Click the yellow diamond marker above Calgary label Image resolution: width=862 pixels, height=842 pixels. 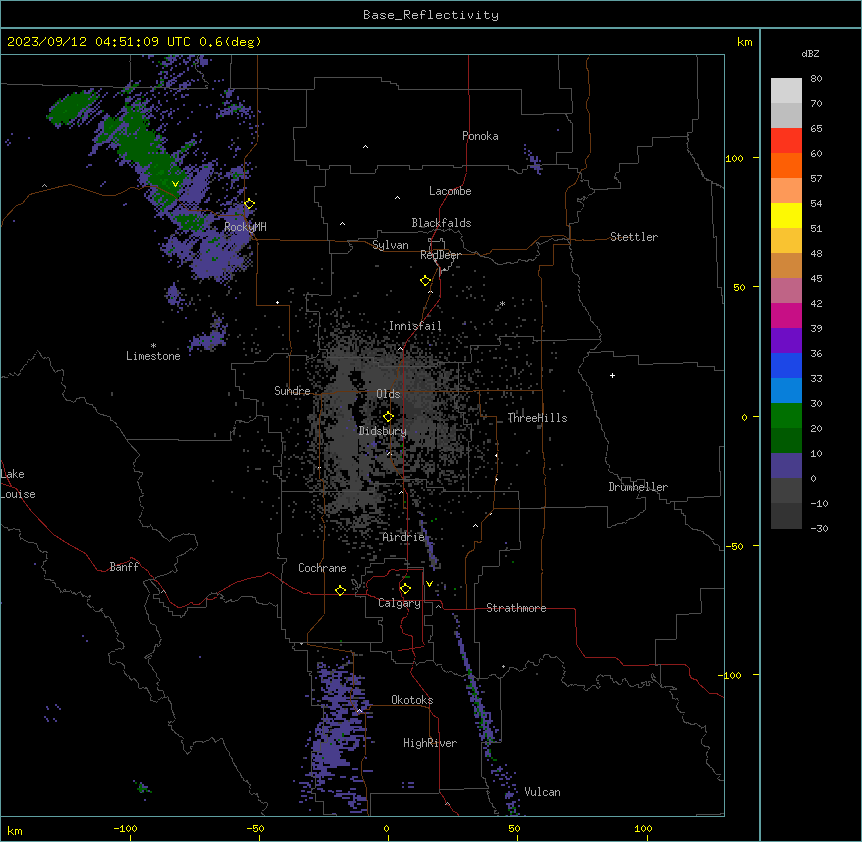point(405,589)
